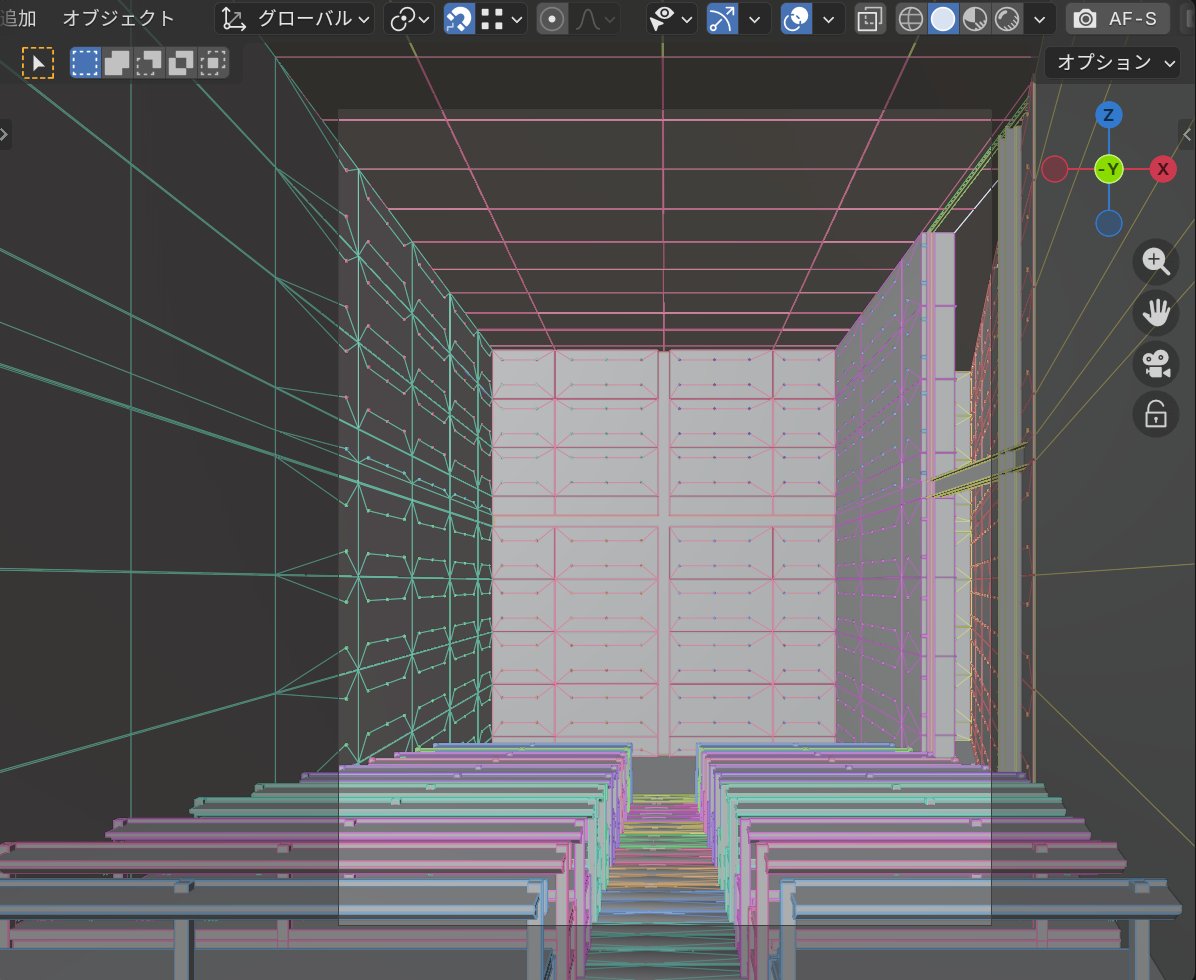Toggle the snap magnet icon
The width and height of the screenshot is (1196, 980).
tap(459, 19)
